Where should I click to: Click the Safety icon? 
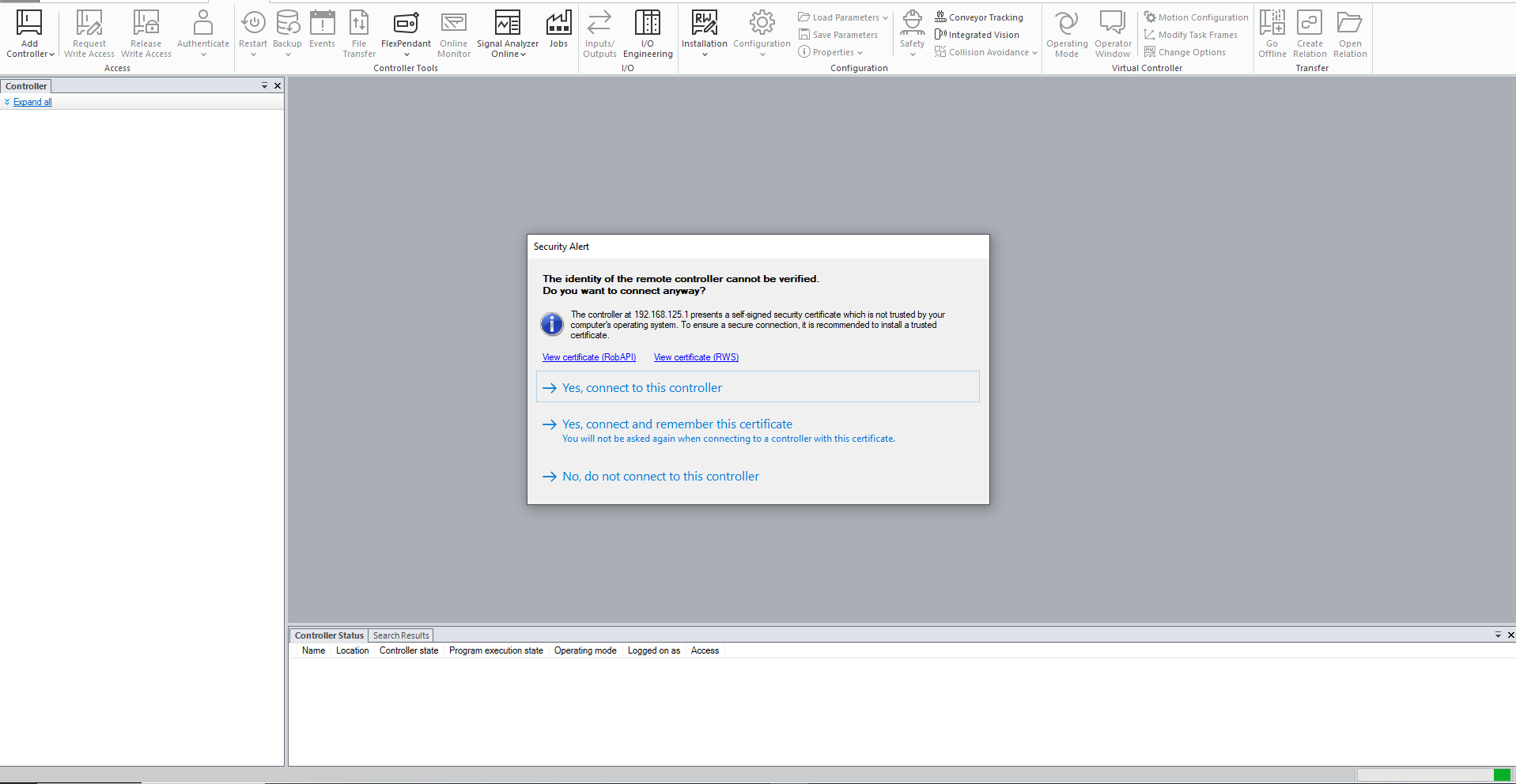click(913, 23)
